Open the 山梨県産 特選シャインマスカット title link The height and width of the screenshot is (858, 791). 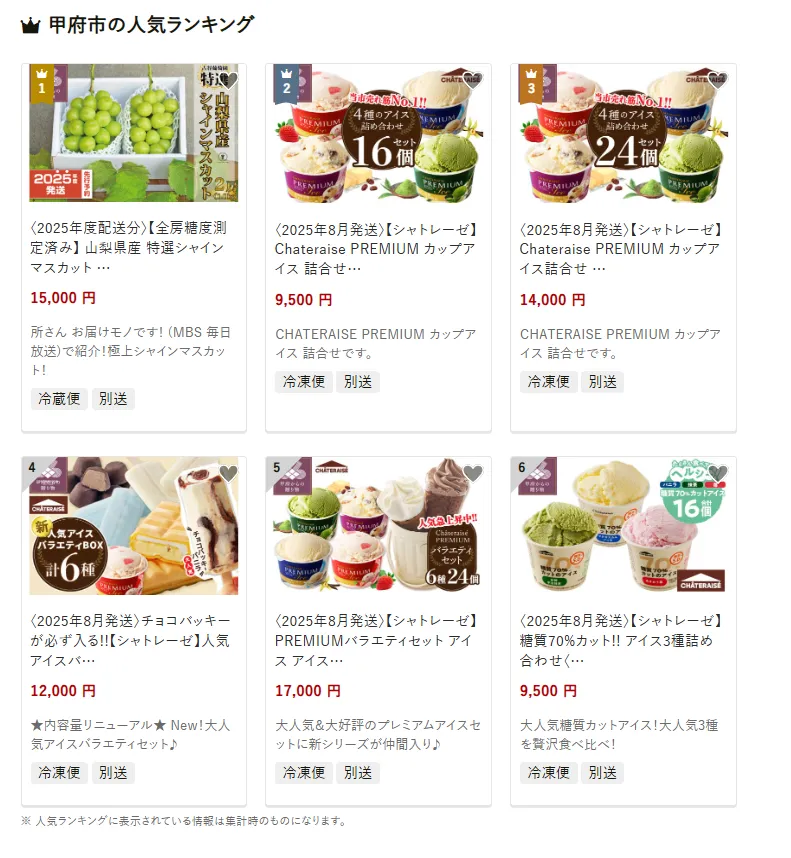(x=129, y=248)
